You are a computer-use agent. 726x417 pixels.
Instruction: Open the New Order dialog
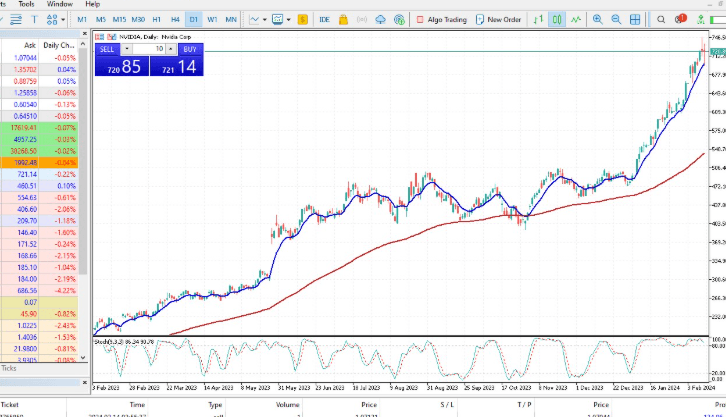(499, 19)
